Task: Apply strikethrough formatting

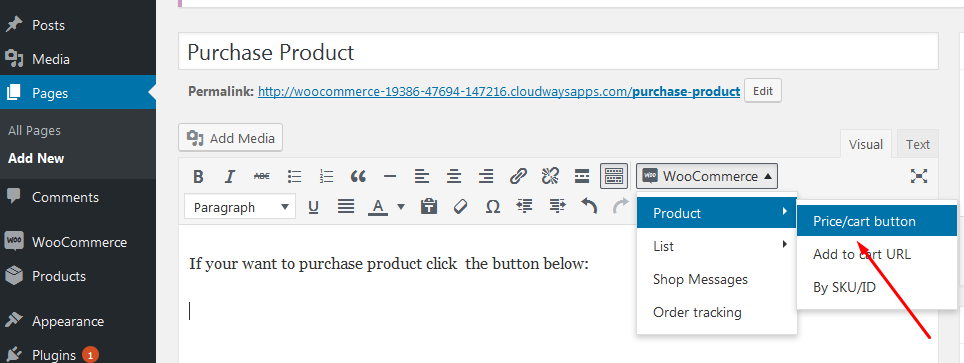Action: coord(262,177)
